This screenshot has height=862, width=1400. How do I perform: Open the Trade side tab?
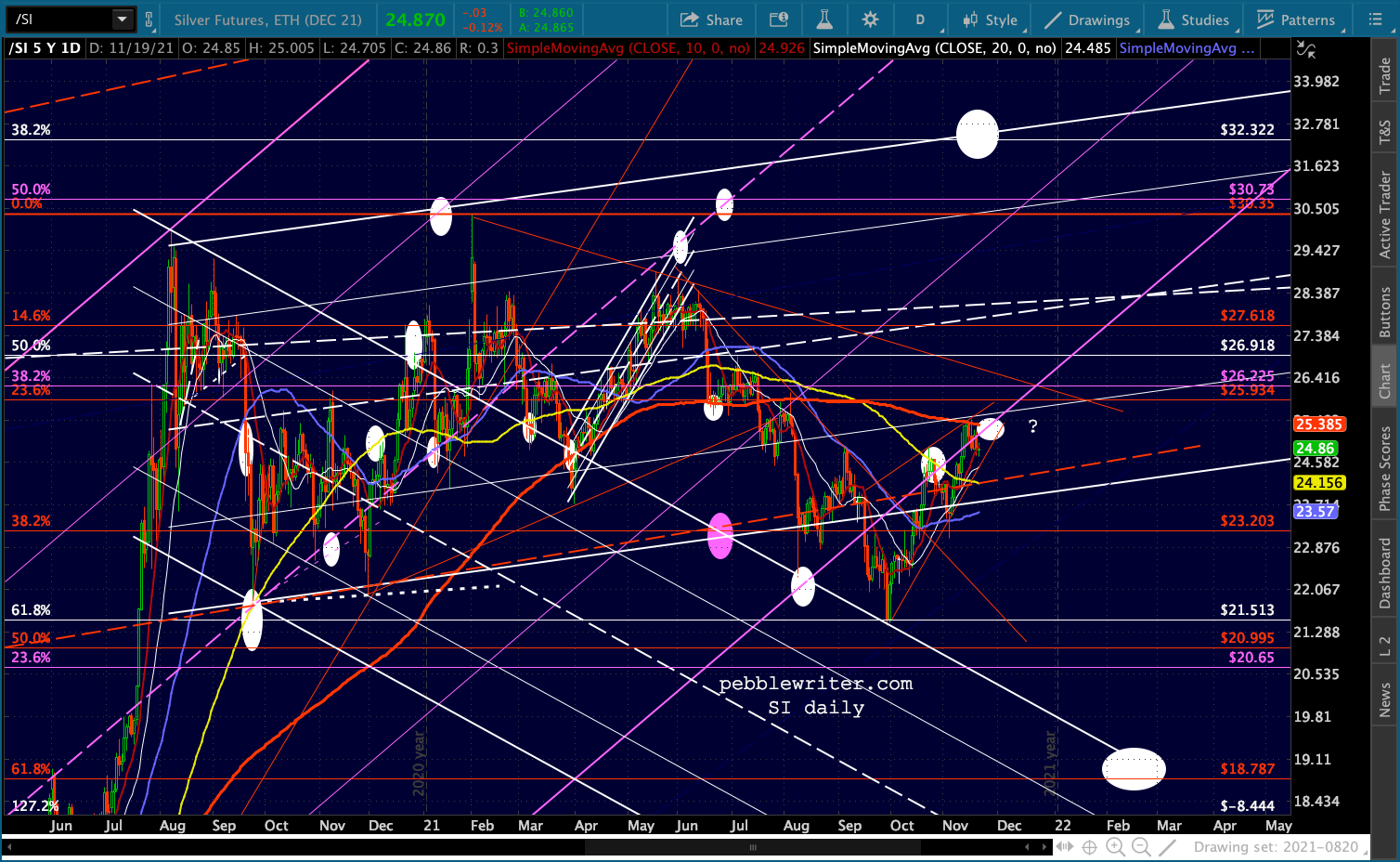(x=1384, y=75)
